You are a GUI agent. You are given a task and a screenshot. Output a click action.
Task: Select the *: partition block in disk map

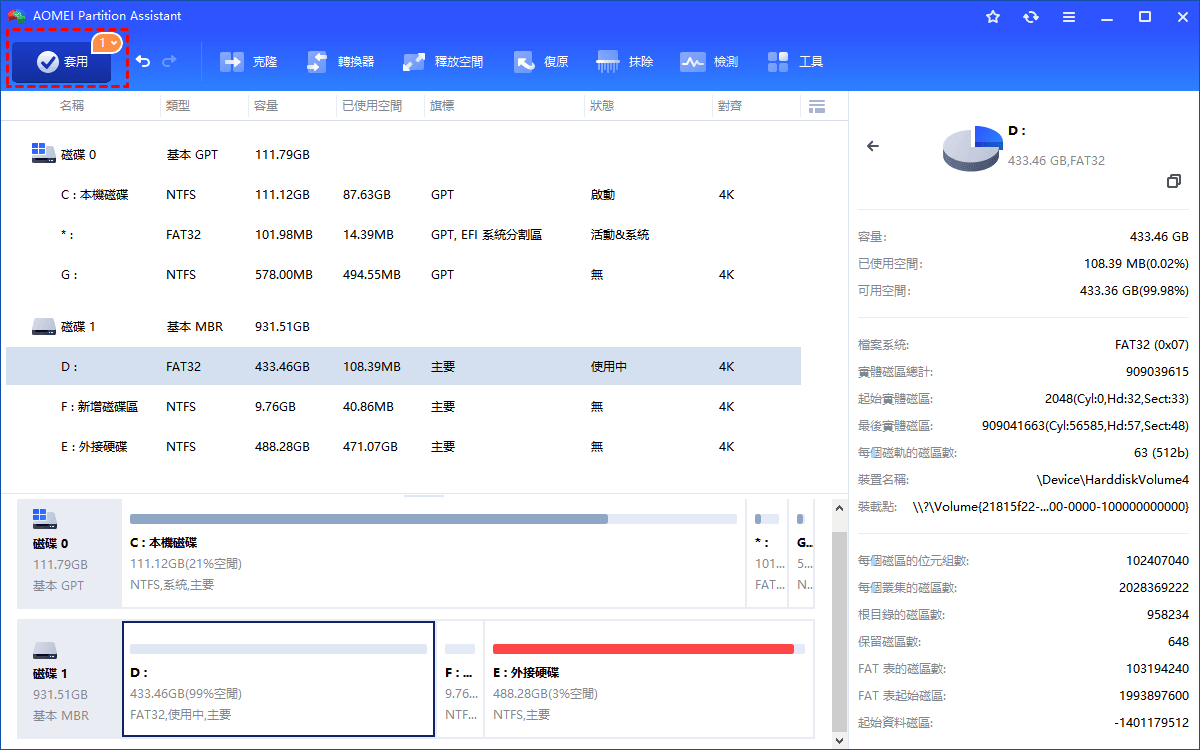[767, 552]
